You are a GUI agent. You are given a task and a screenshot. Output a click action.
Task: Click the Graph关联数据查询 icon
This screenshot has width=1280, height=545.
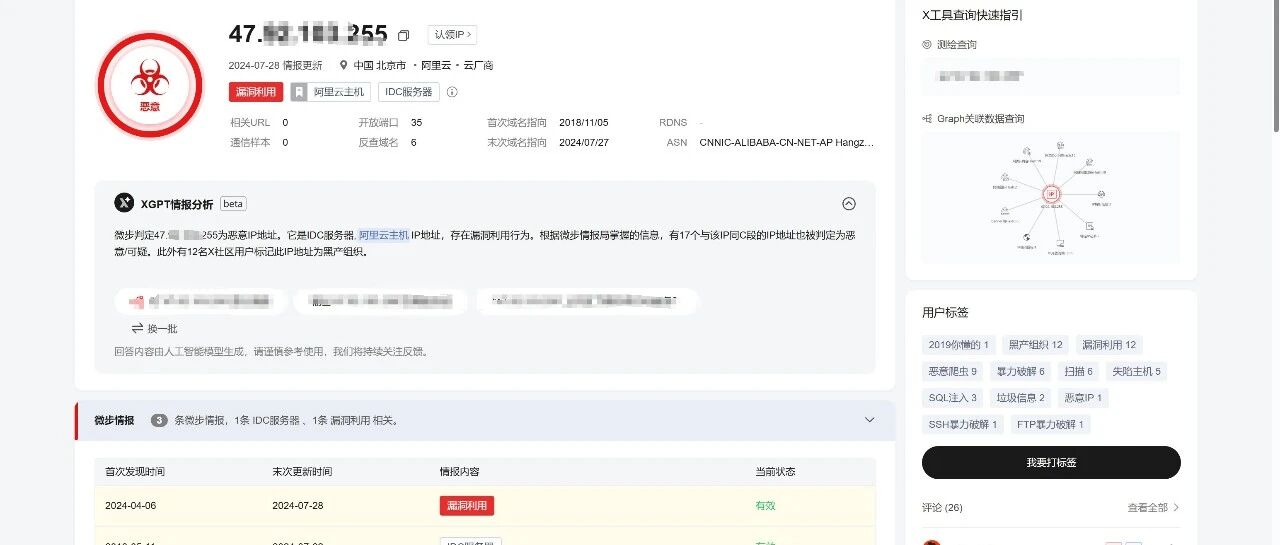pos(927,118)
